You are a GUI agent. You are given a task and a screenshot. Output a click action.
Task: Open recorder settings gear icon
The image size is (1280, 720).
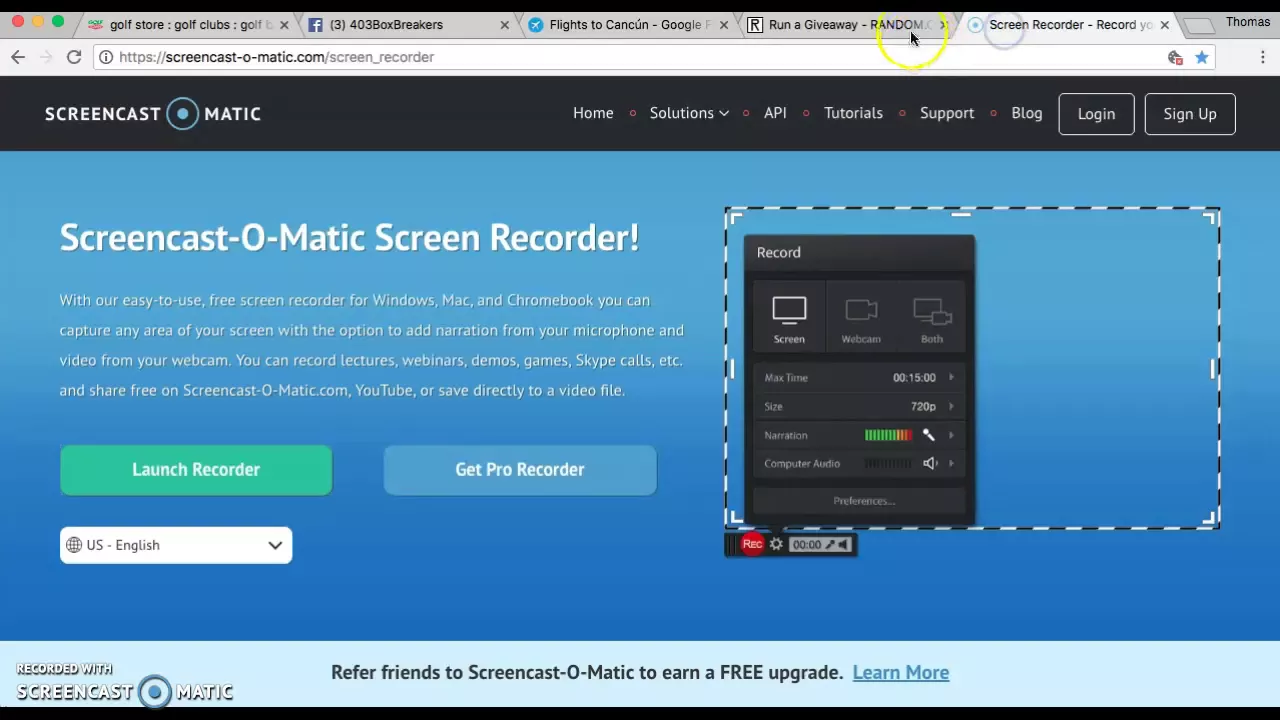point(776,544)
